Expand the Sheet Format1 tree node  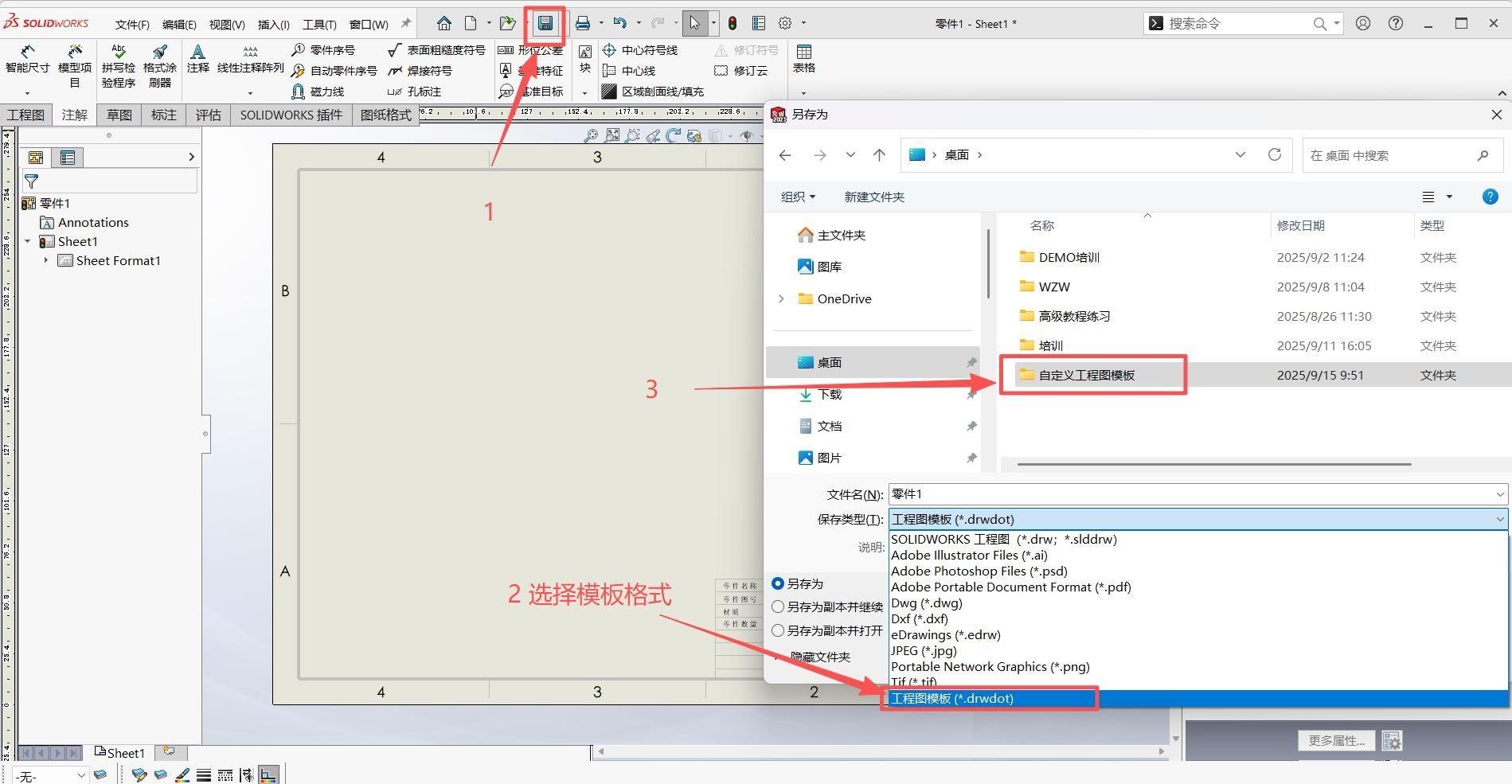coord(45,260)
